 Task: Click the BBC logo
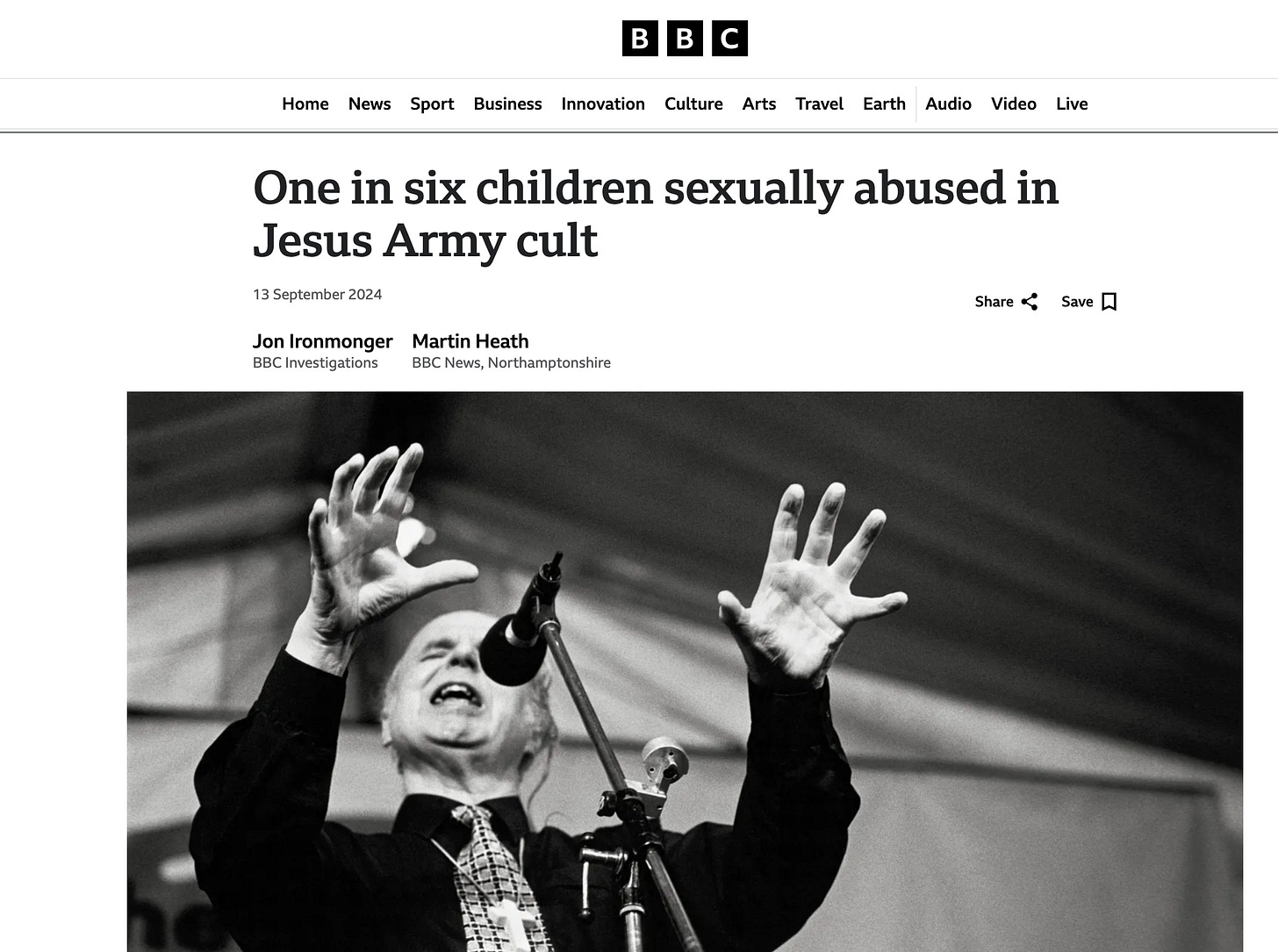coord(685,39)
